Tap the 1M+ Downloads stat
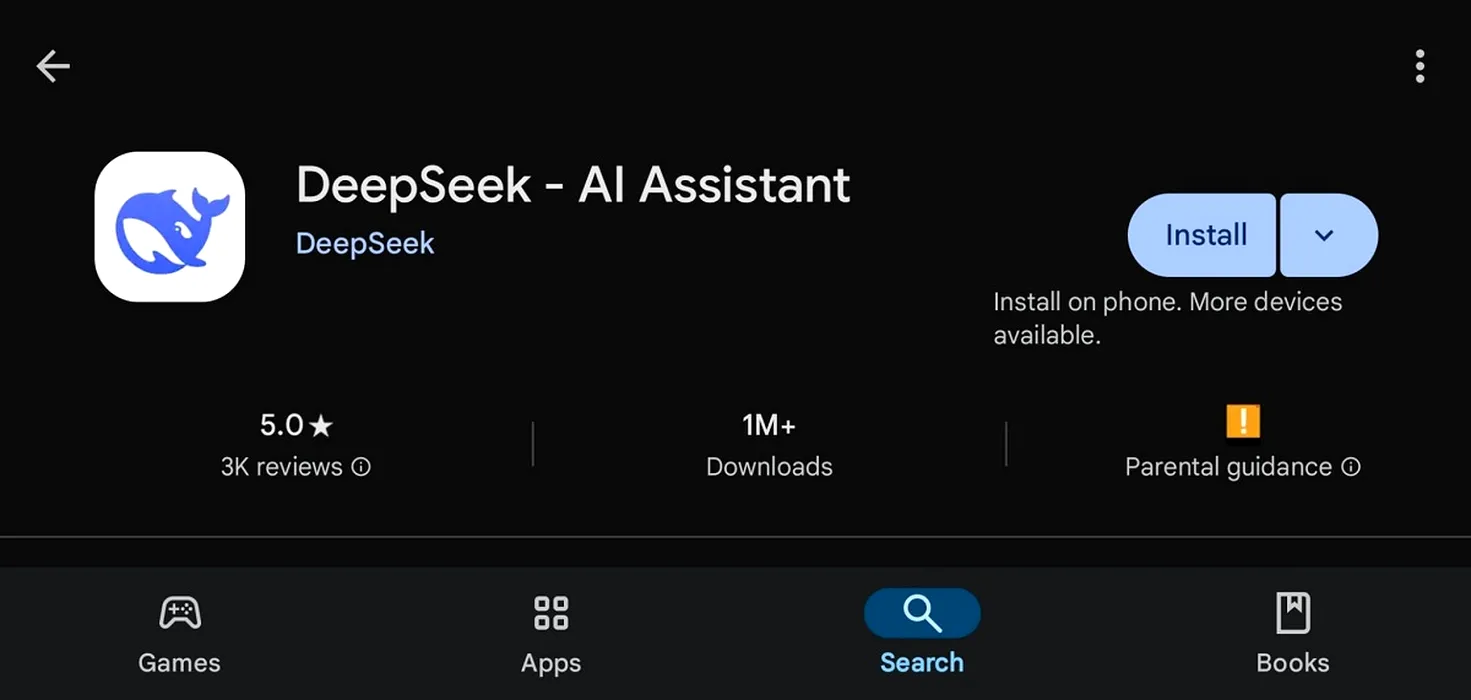The image size is (1471, 700). [769, 445]
